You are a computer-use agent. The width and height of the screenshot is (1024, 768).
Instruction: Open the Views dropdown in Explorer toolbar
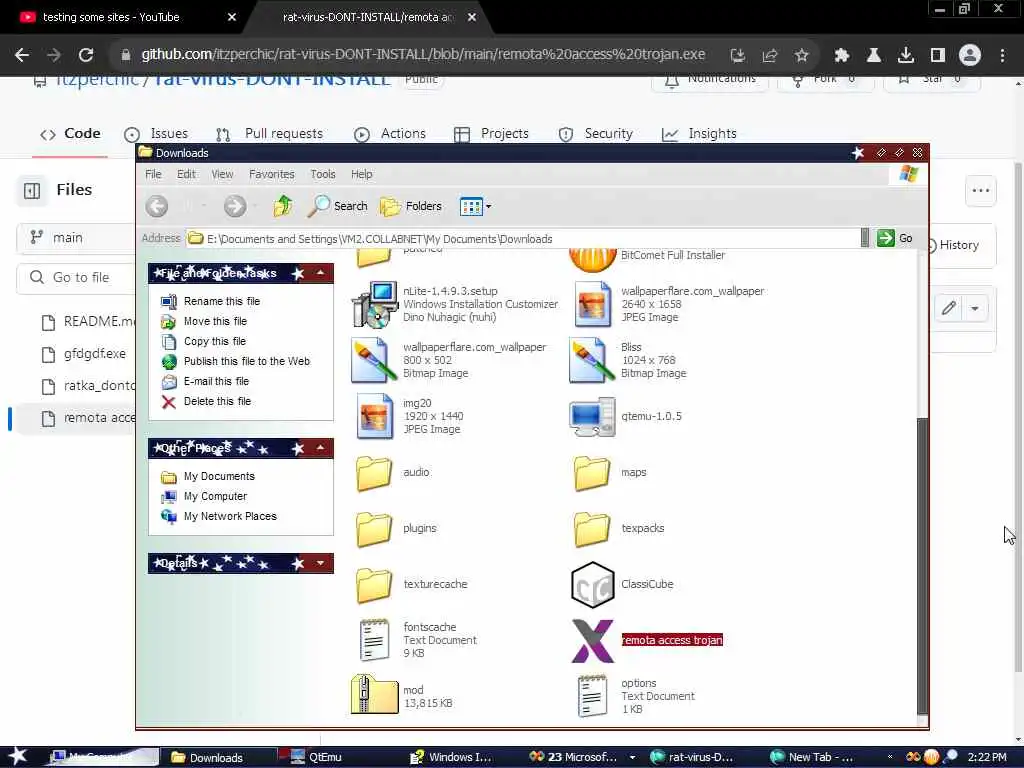click(475, 206)
